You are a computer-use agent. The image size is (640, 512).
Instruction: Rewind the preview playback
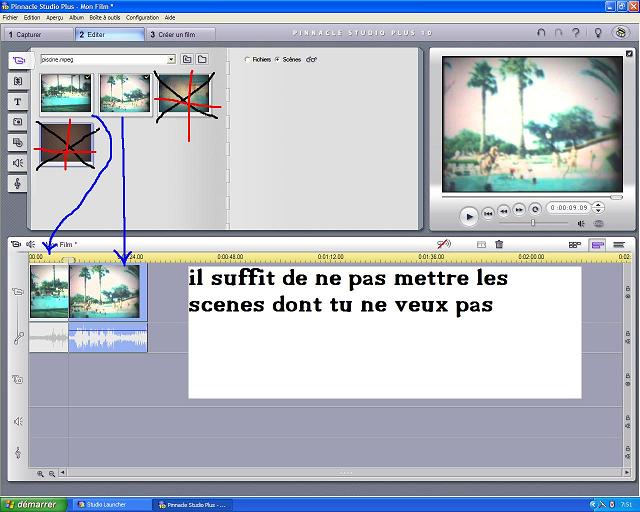coord(504,211)
